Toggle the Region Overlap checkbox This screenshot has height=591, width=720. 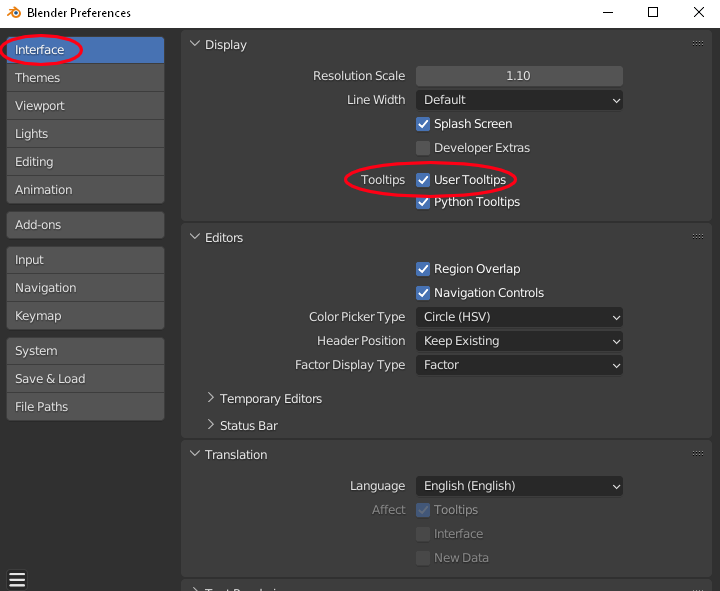coord(423,269)
